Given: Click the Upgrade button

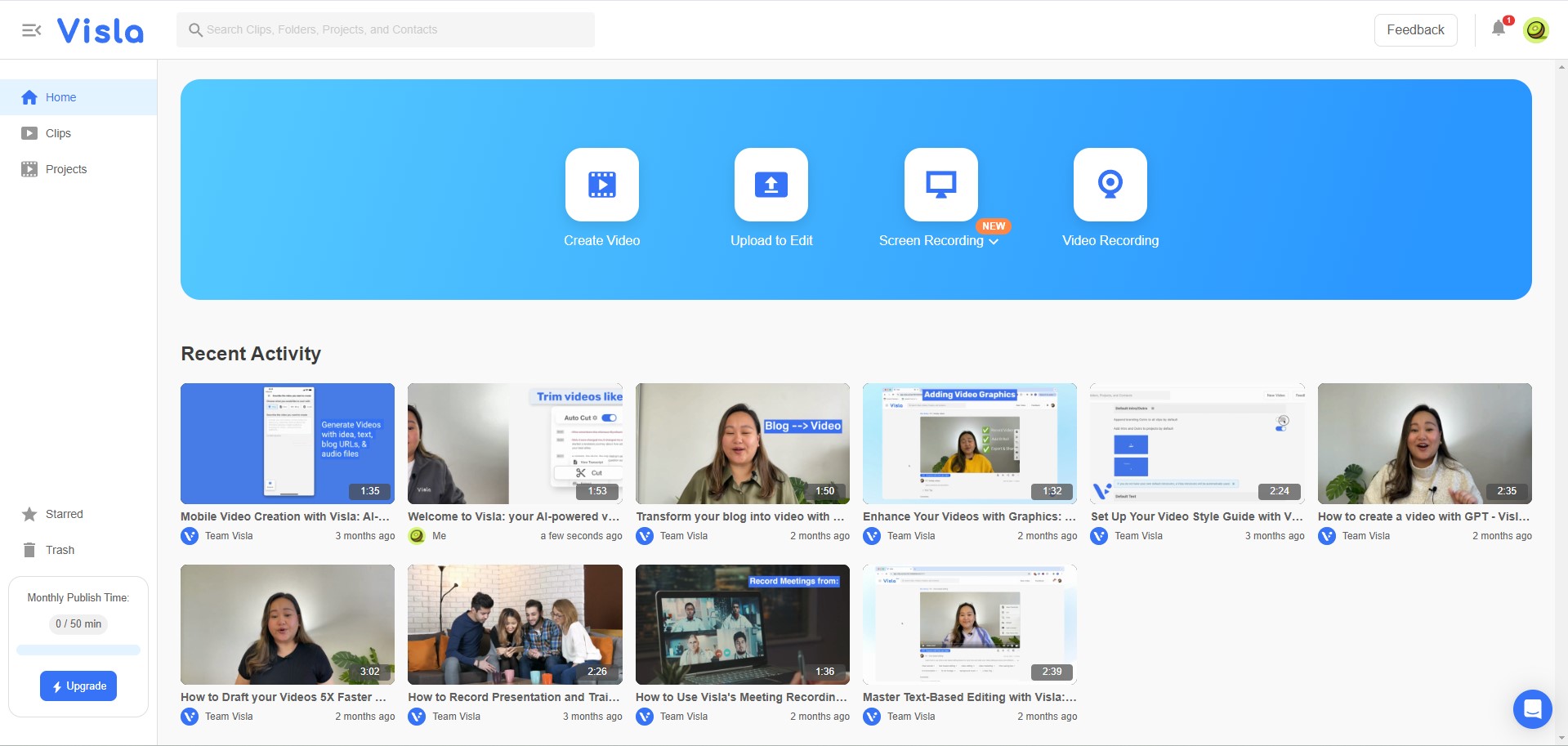Looking at the screenshot, I should [78, 686].
